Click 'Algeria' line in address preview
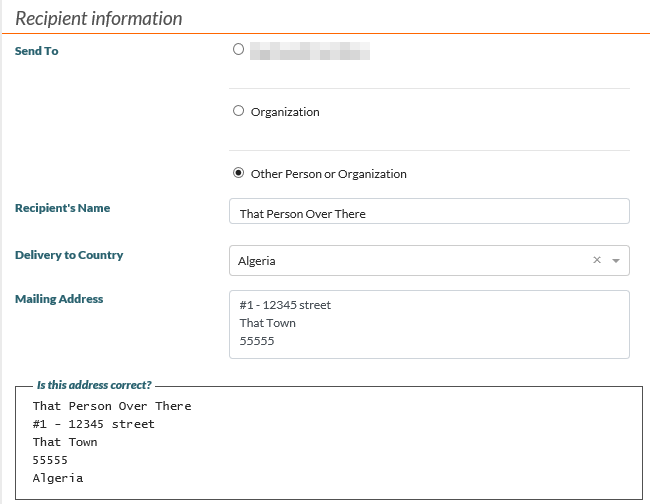 [x=58, y=478]
